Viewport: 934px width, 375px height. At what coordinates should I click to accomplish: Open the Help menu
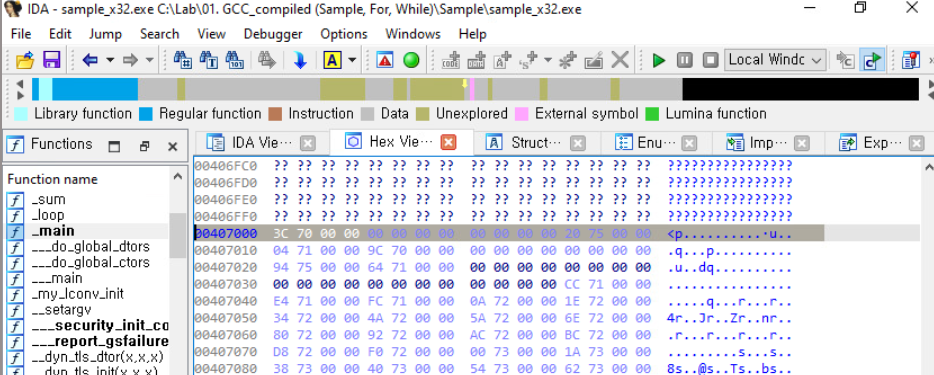[473, 34]
